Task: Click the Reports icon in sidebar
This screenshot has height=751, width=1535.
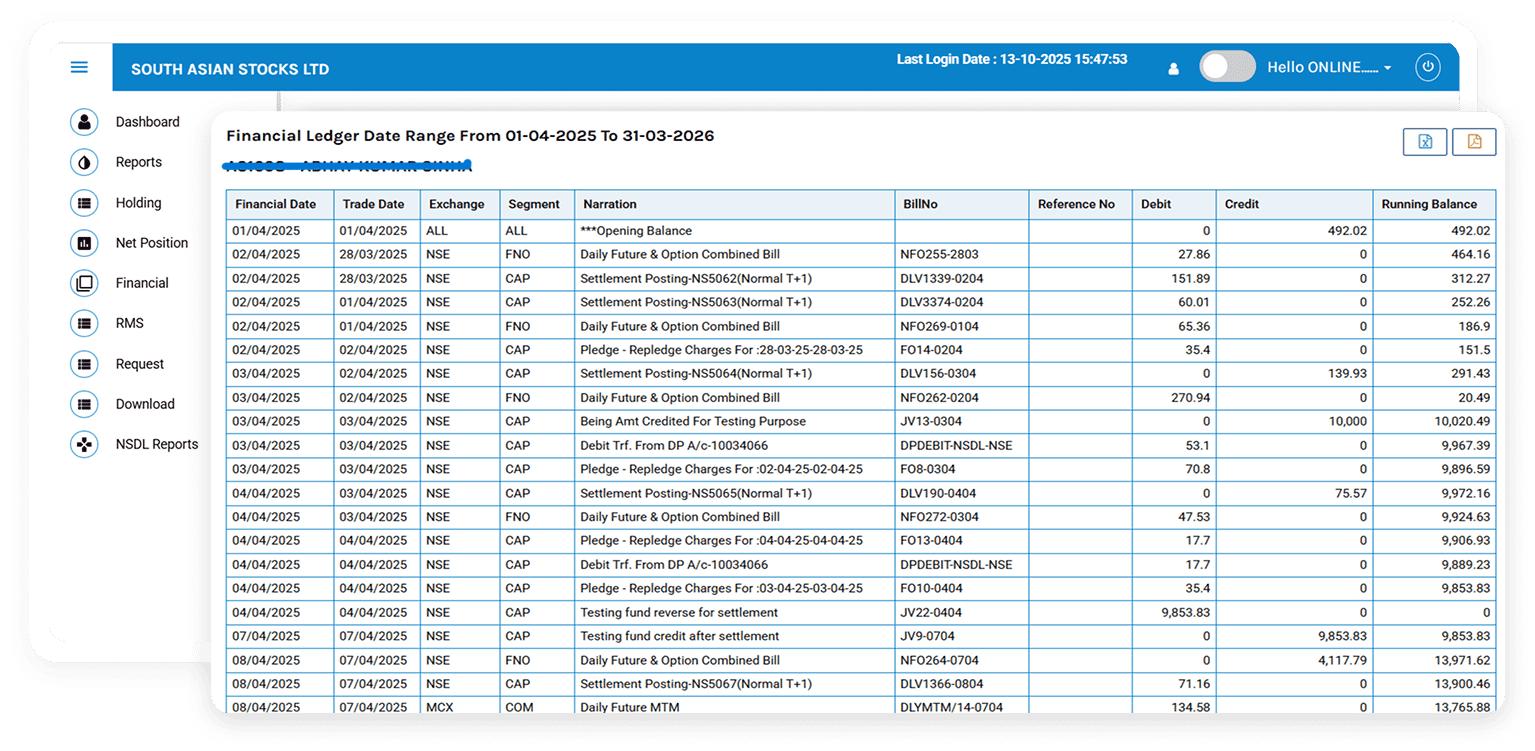Action: 84,162
